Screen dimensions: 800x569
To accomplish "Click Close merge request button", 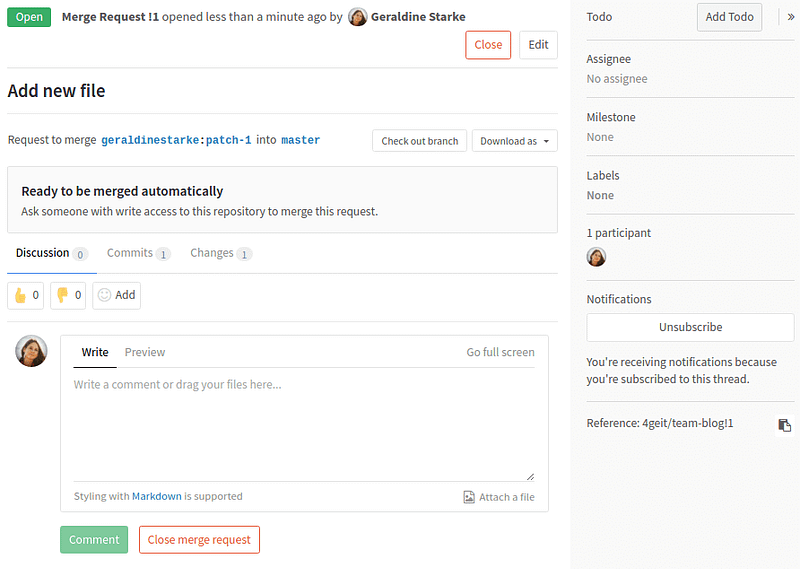I will (x=199, y=540).
